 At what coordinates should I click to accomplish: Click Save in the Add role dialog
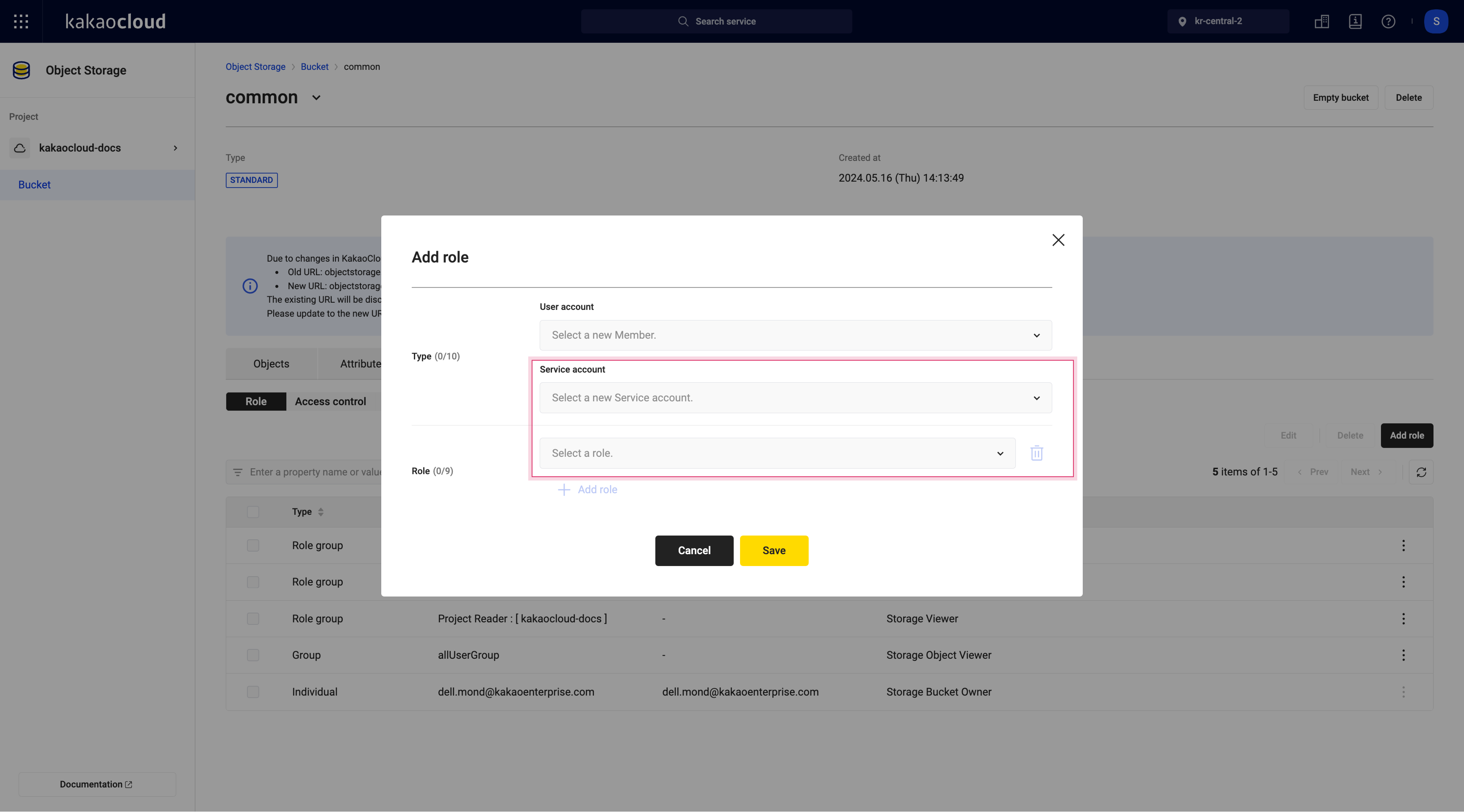(x=774, y=551)
